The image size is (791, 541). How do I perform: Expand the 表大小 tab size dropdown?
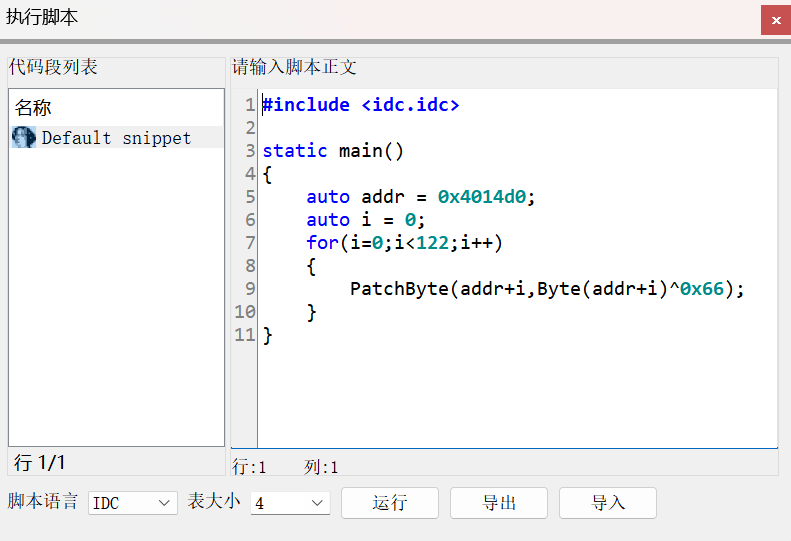(x=290, y=503)
